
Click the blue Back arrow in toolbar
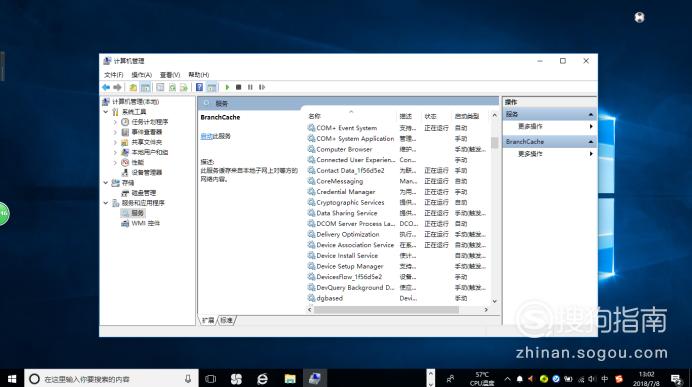[106, 87]
